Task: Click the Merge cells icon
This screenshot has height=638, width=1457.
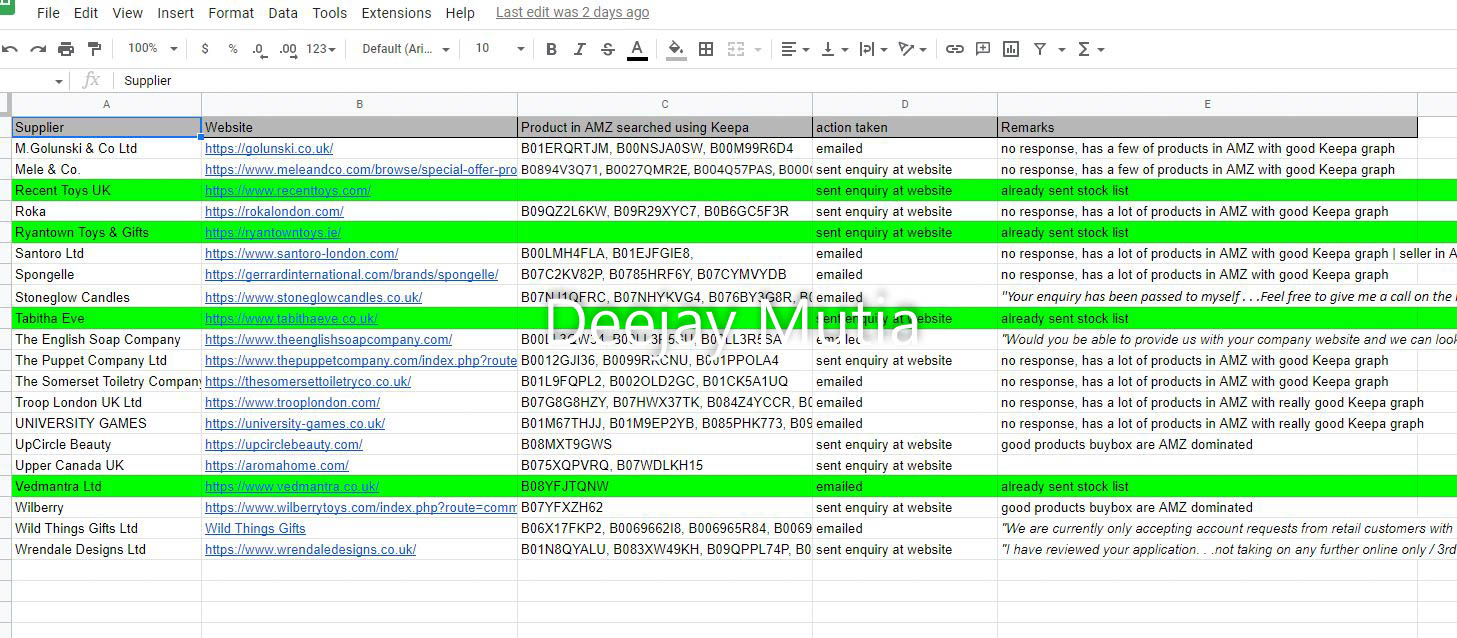Action: tap(736, 49)
